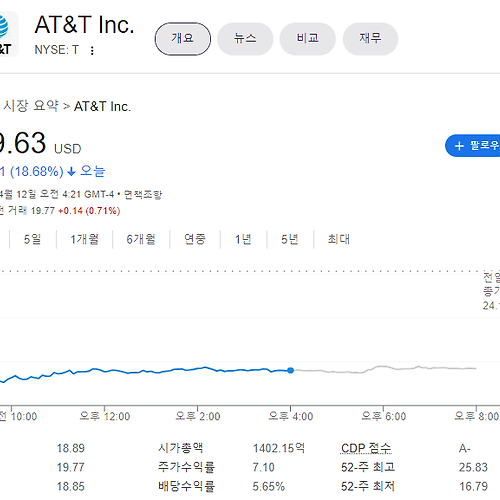Switch chart to 6개월 range

(141, 239)
